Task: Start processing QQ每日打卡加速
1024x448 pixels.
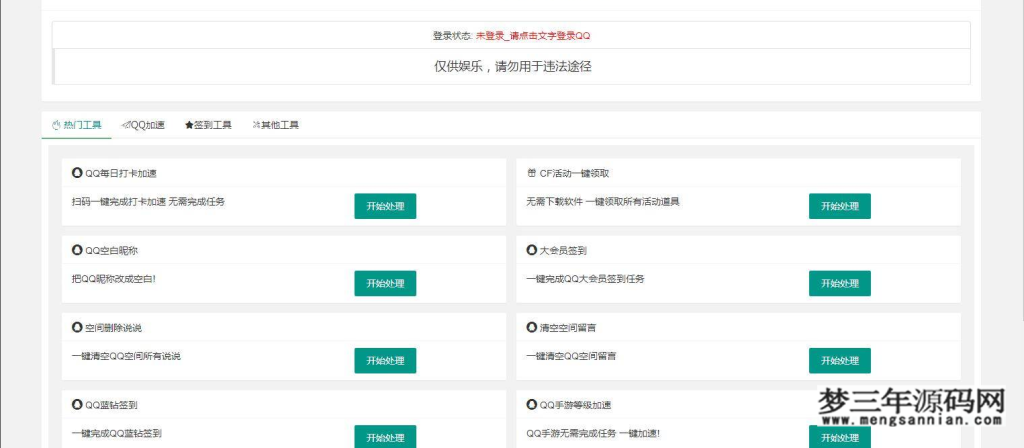Action: pos(385,206)
